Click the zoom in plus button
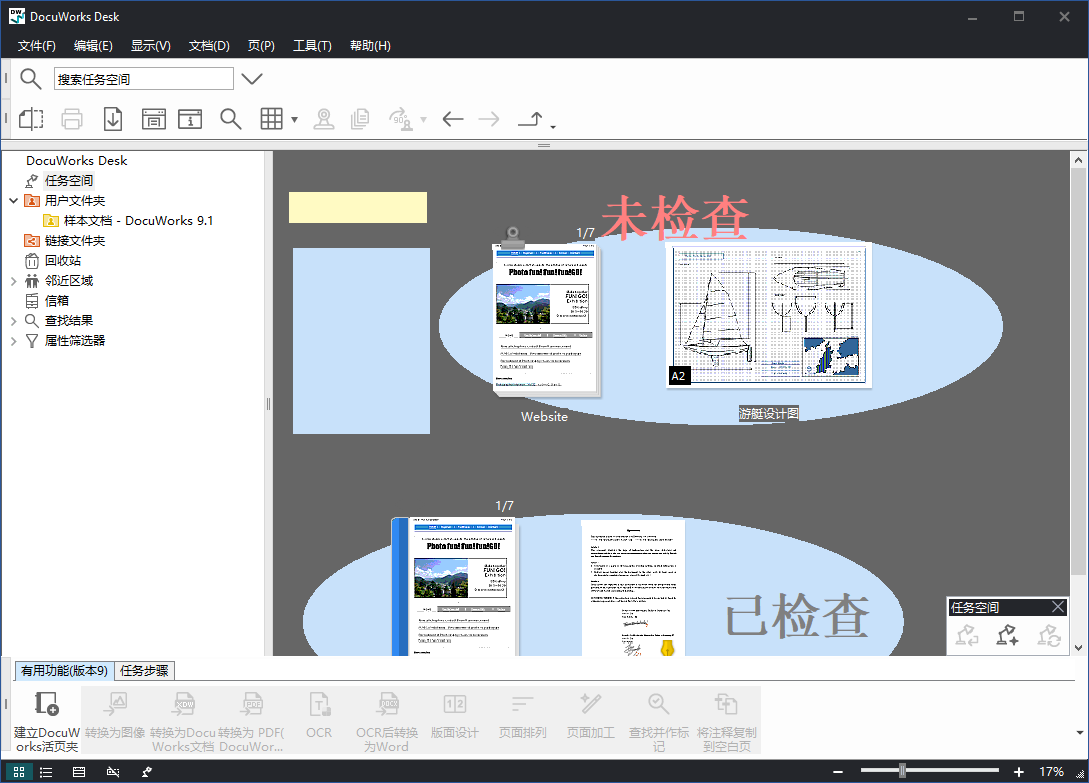The width and height of the screenshot is (1089, 783). [1019, 772]
